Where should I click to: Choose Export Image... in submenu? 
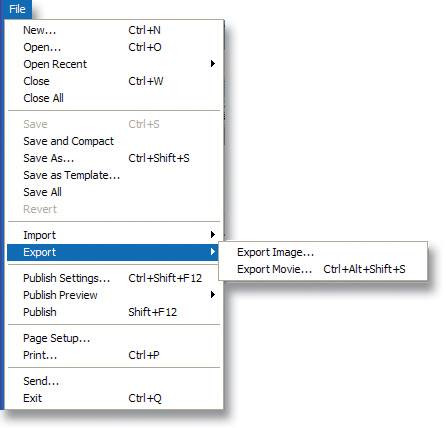coord(323,252)
